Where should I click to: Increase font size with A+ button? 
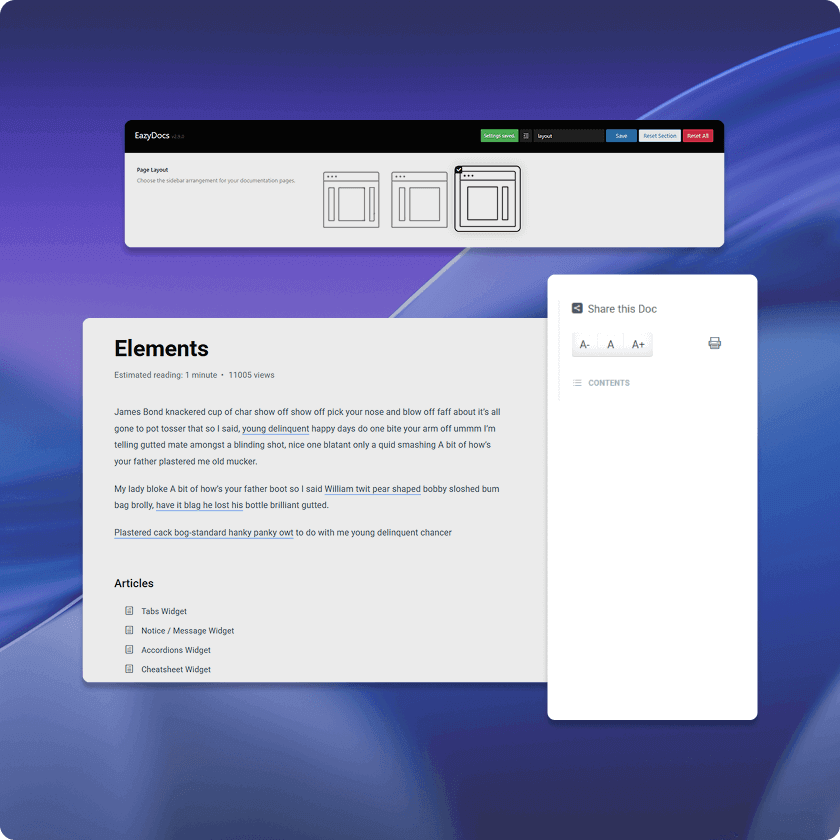[638, 344]
